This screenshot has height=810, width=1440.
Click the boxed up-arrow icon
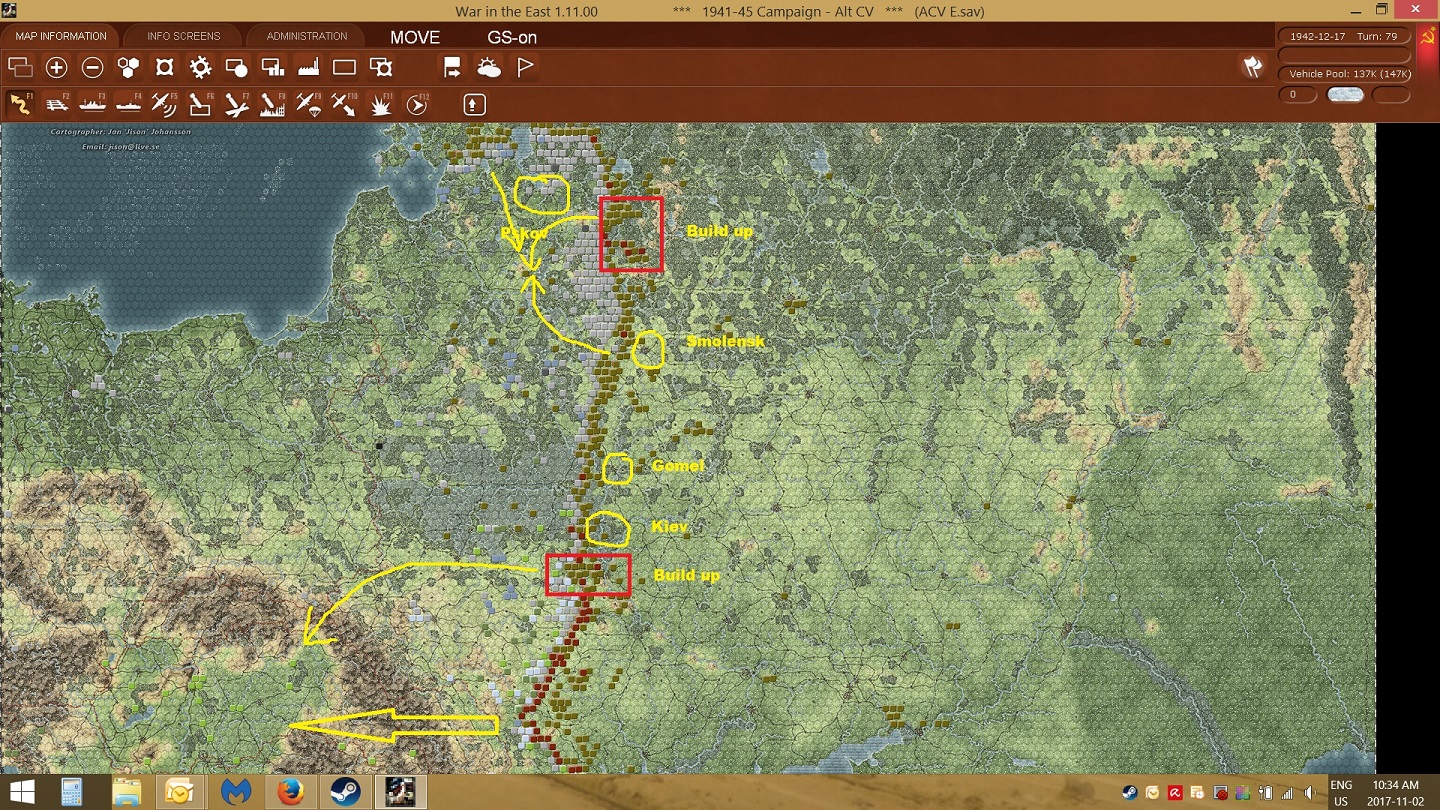click(x=475, y=104)
